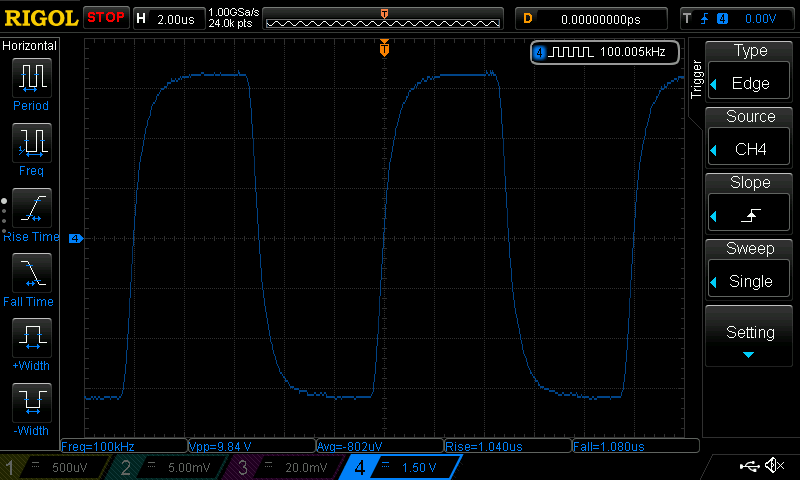Image resolution: width=800 pixels, height=480 pixels.
Task: Toggle the muted speaker icon
Action: [774, 465]
